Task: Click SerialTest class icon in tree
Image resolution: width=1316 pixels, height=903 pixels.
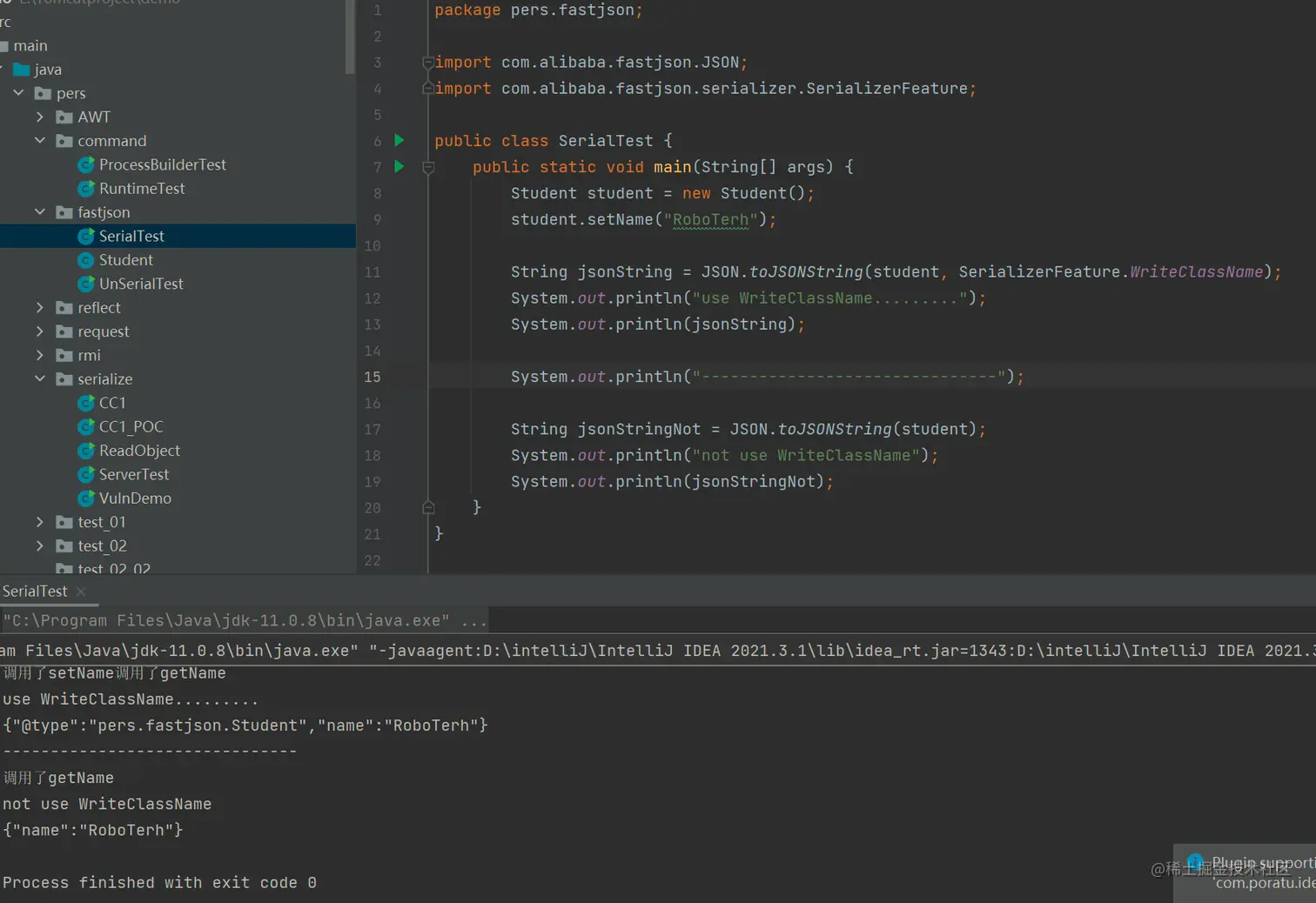Action: pyautogui.click(x=86, y=236)
